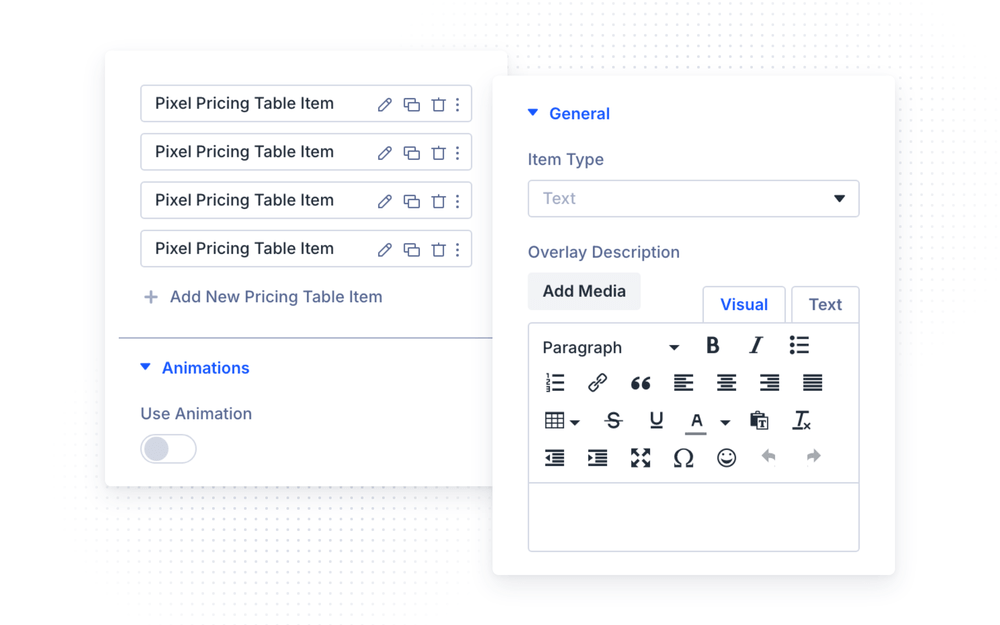1000x625 pixels.
Task: Toggle fullscreen editor mode
Action: tap(640, 458)
